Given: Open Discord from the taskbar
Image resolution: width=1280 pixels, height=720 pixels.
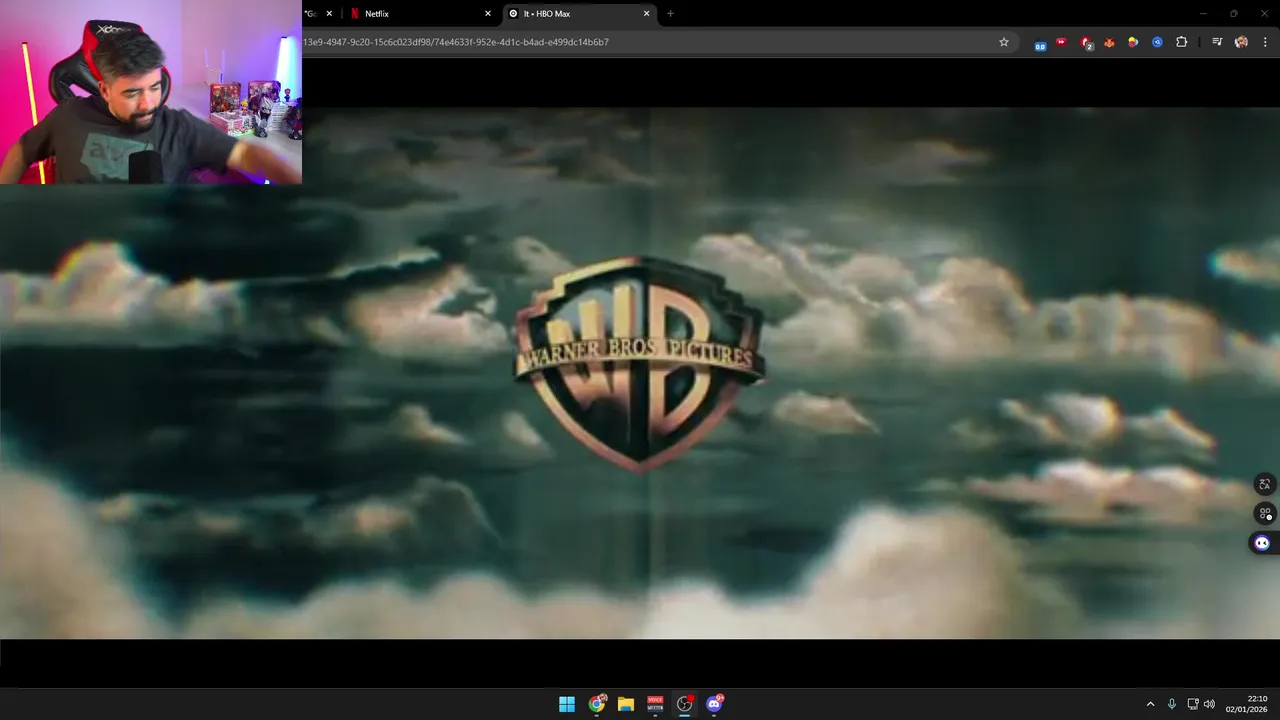Looking at the screenshot, I should tap(714, 704).
